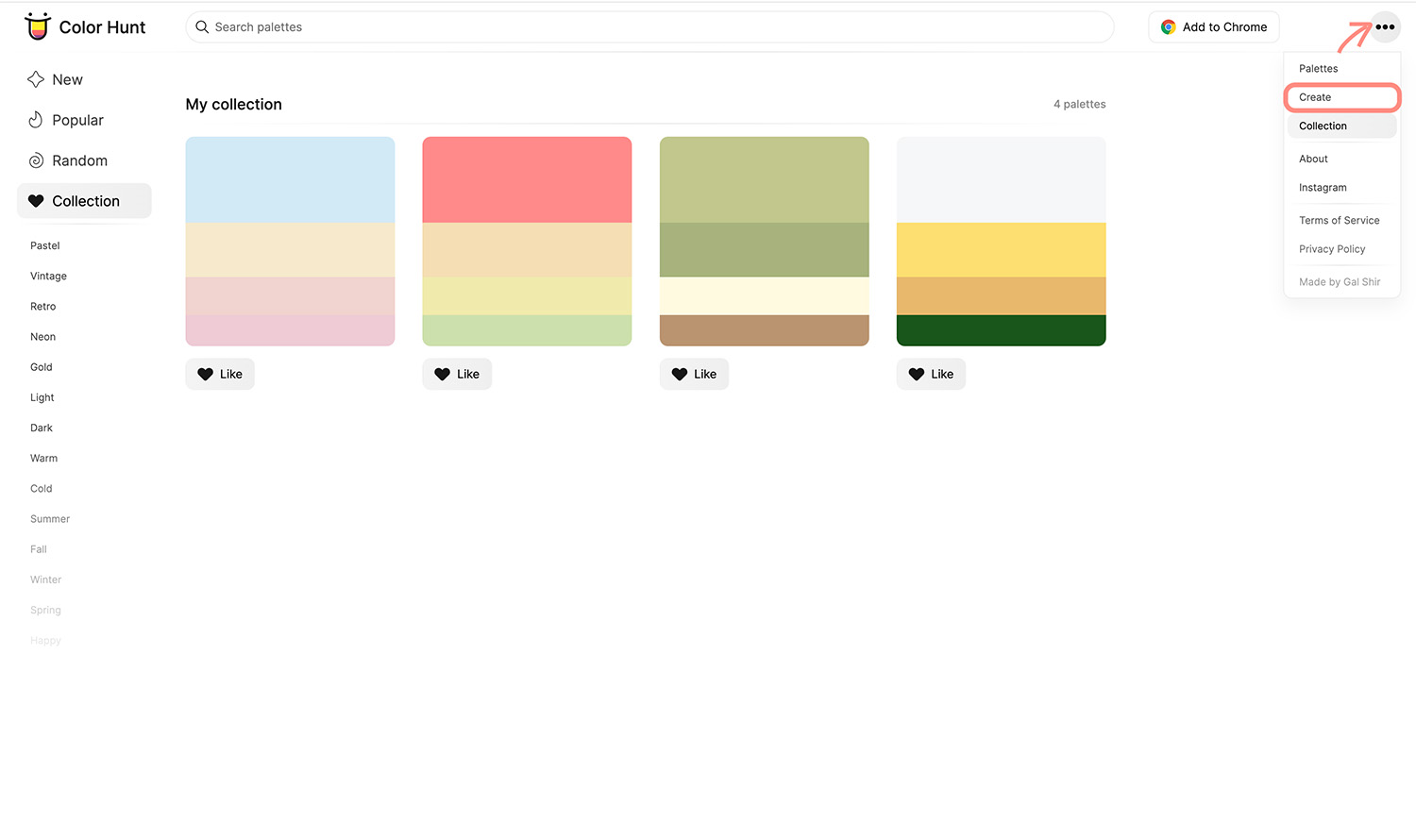Select the Pastel tag
The width and height of the screenshot is (1416, 840).
45,245
